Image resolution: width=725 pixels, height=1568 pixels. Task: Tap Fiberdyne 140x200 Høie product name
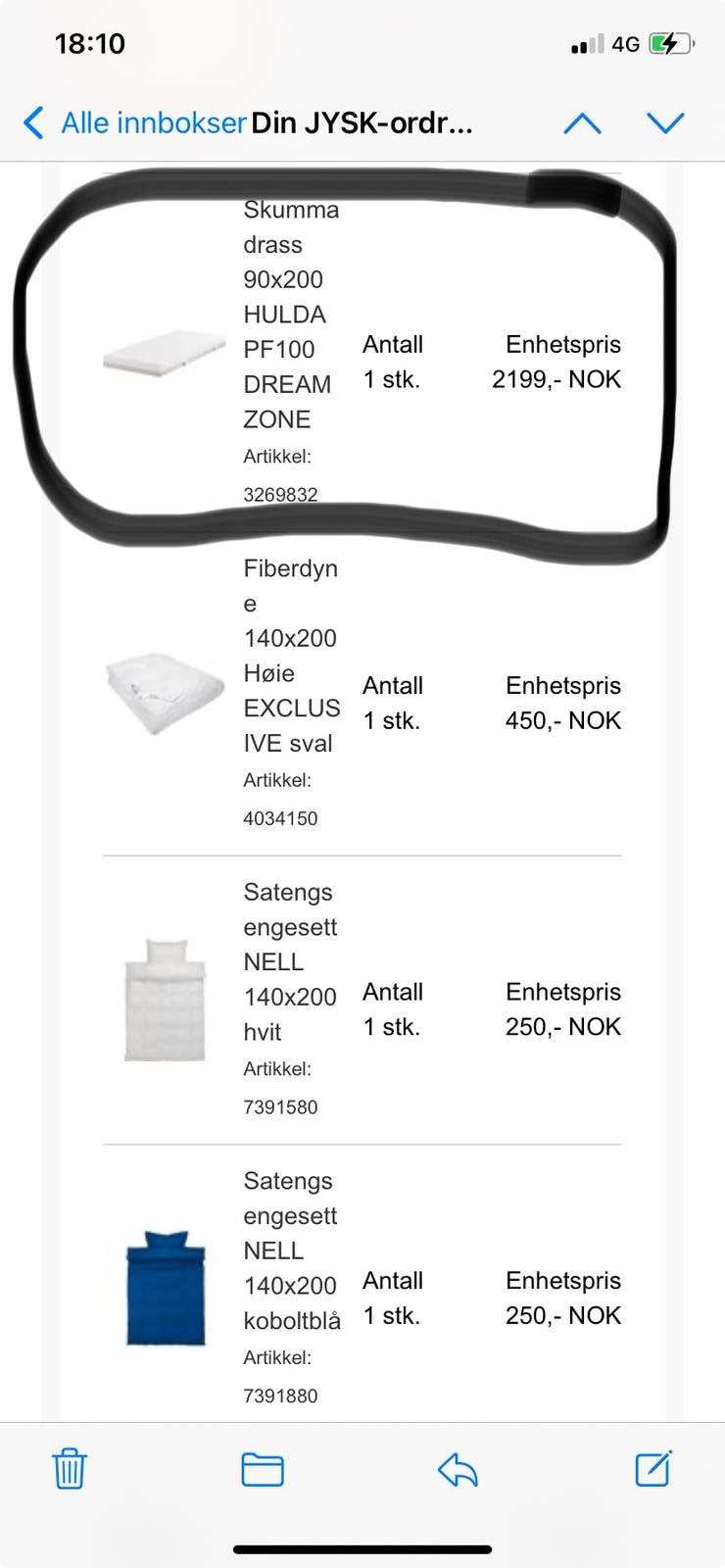pyautogui.click(x=292, y=656)
